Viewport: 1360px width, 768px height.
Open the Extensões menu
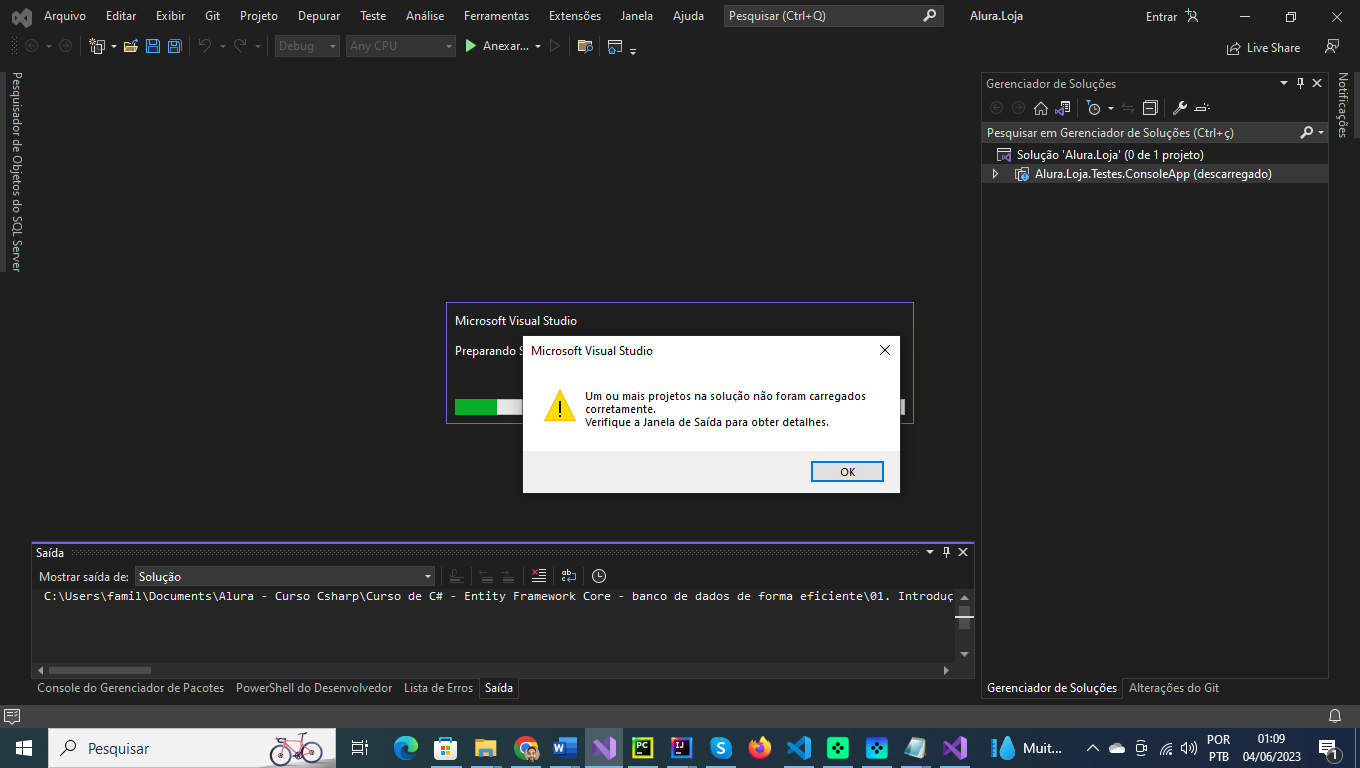point(575,16)
